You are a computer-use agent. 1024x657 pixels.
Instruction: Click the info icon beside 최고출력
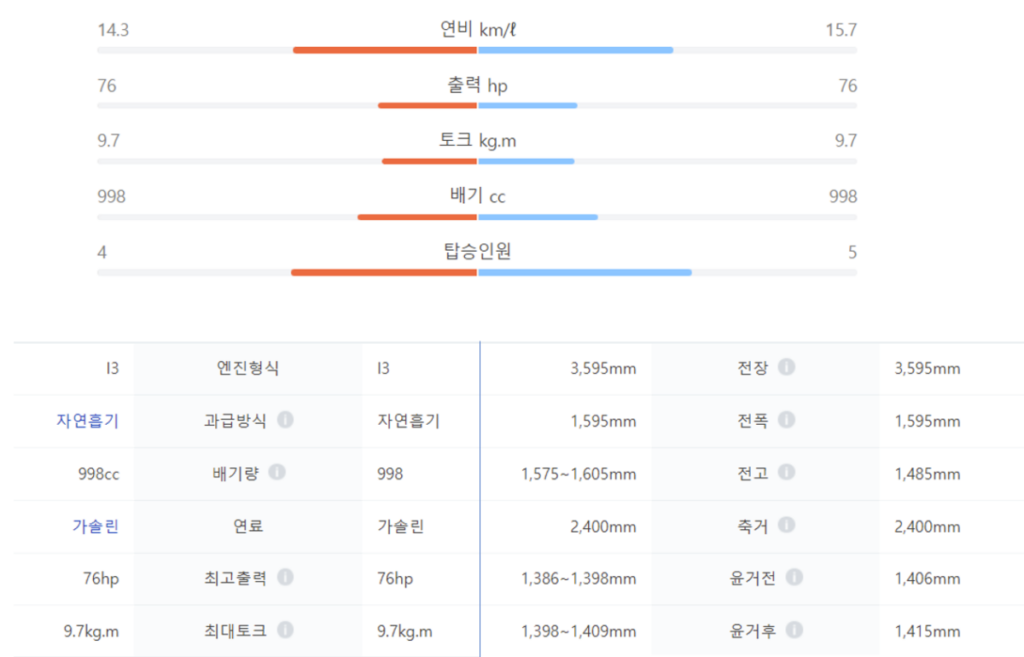[285, 577]
